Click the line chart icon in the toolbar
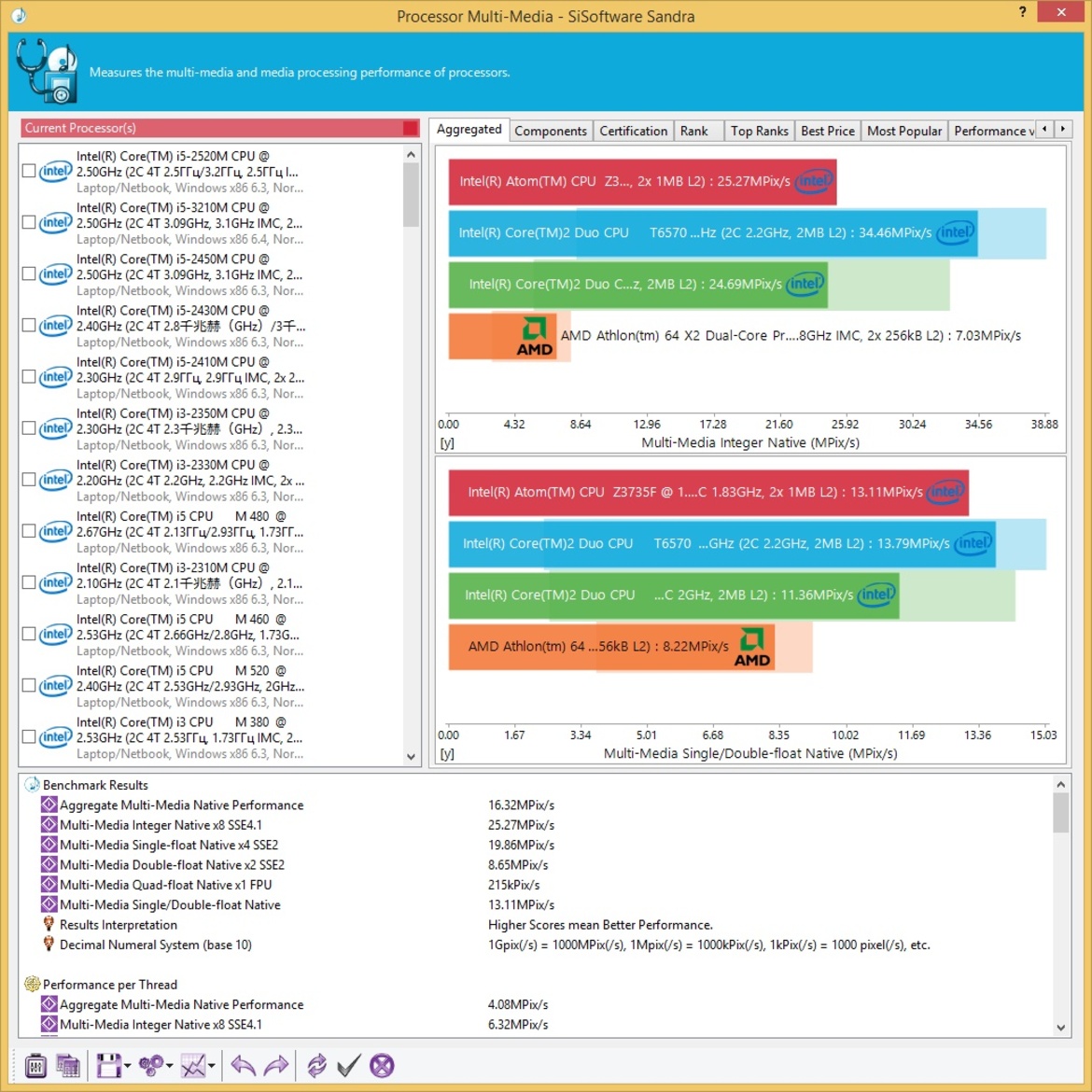The width and height of the screenshot is (1092, 1092). pos(193,1066)
